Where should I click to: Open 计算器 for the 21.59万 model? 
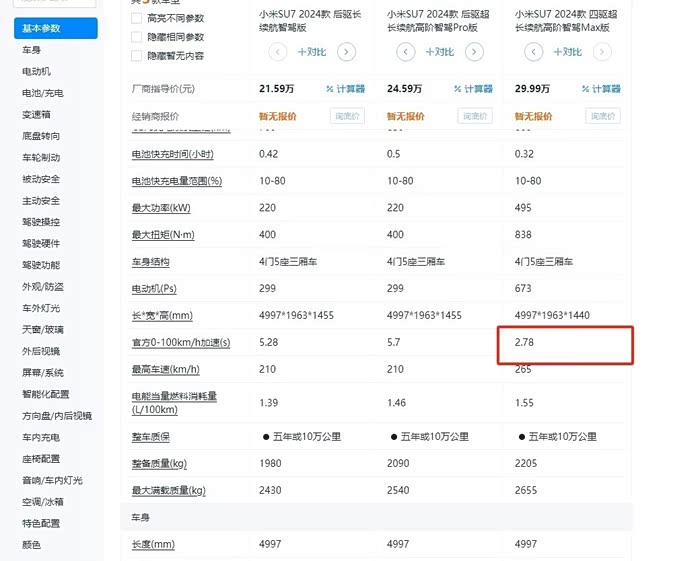coord(344,89)
